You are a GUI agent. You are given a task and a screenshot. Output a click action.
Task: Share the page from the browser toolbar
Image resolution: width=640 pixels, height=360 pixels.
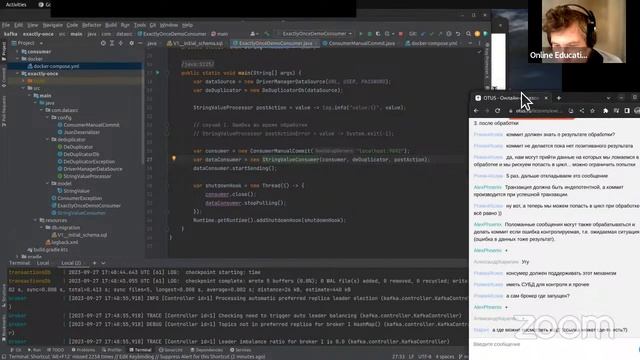pos(582,111)
